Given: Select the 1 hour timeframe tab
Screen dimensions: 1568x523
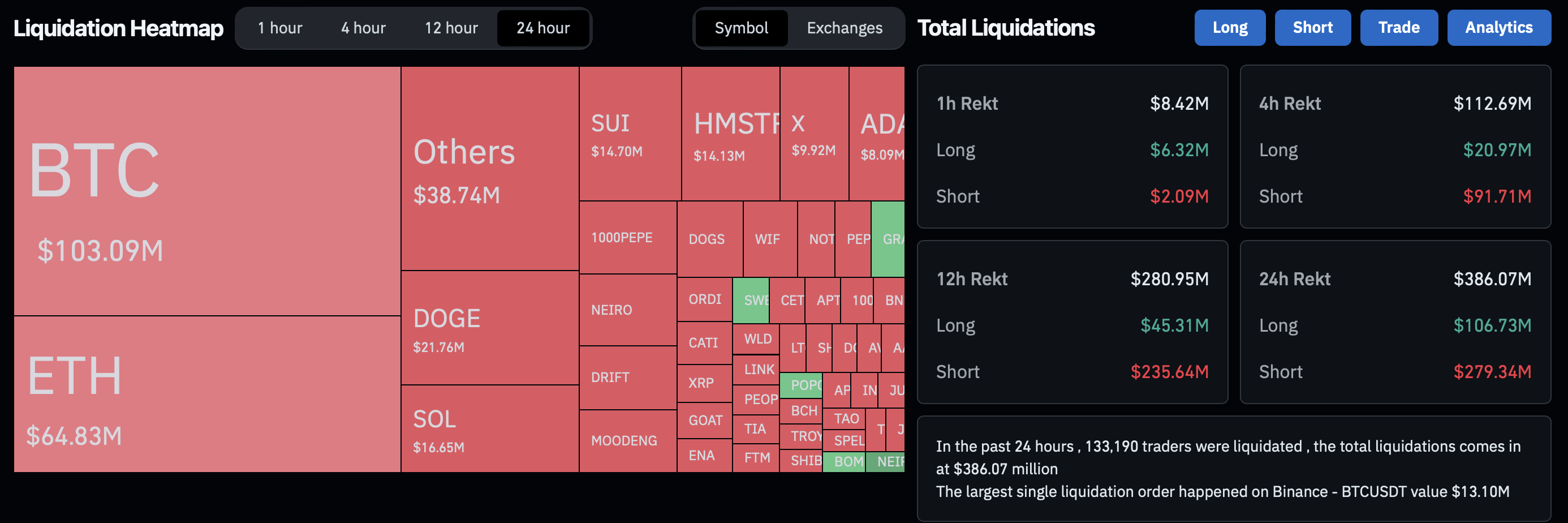Looking at the screenshot, I should tap(279, 28).
